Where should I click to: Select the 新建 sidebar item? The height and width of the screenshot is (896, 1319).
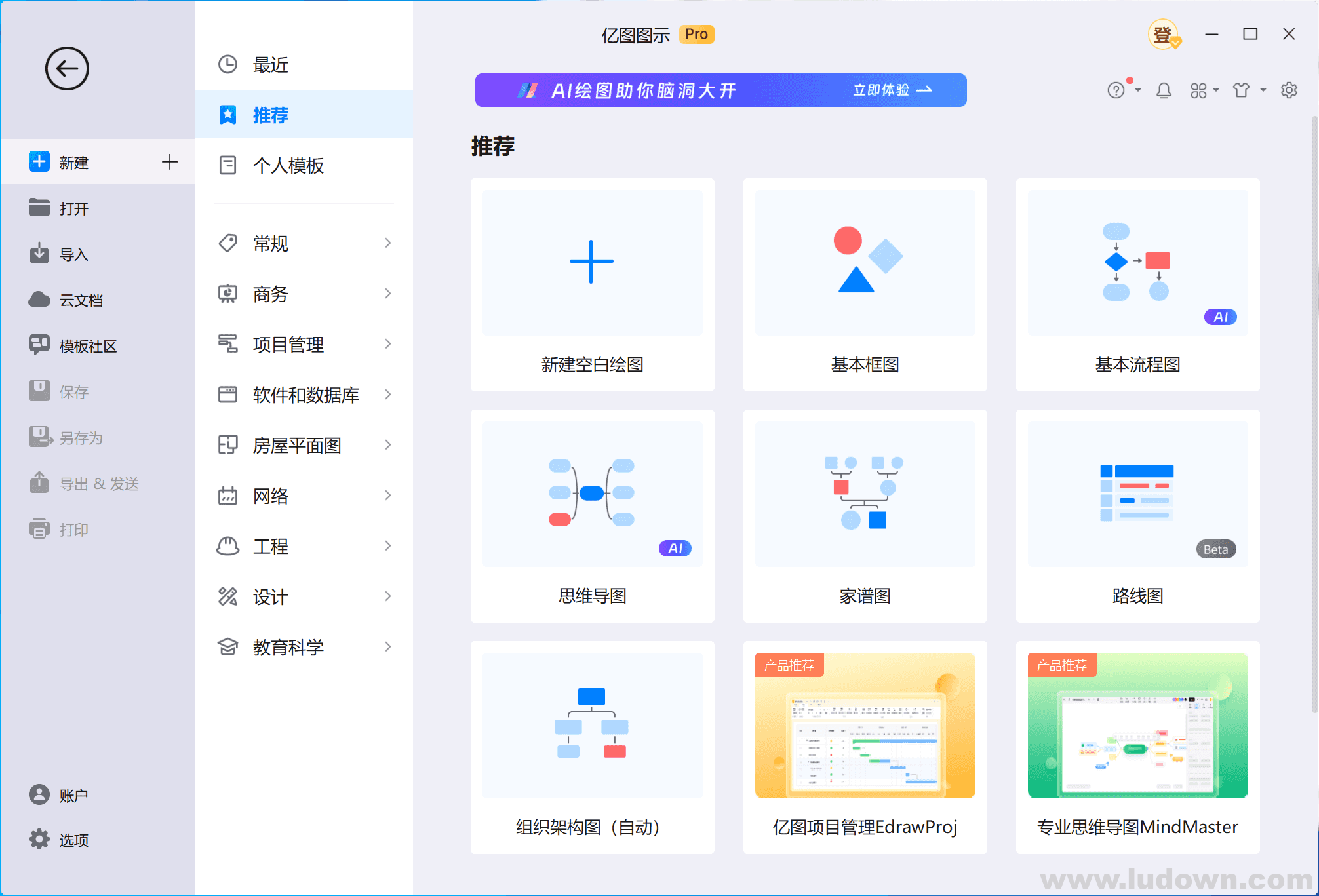(97, 162)
